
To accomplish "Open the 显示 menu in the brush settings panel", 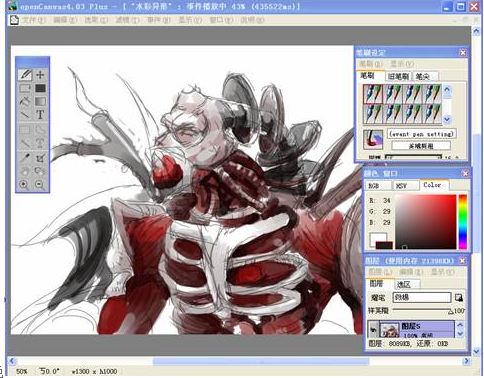I will 402,64.
